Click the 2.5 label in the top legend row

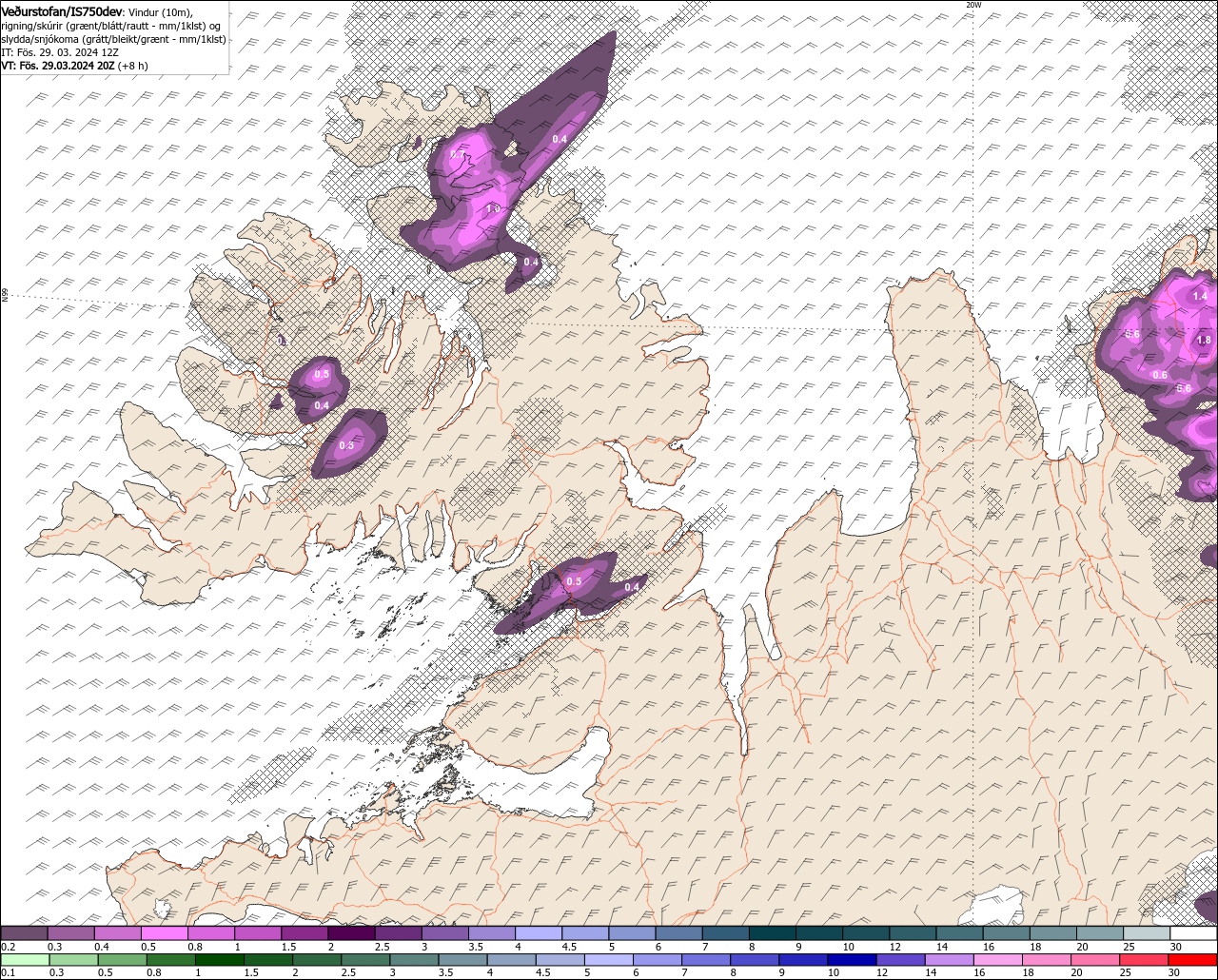tap(383, 947)
